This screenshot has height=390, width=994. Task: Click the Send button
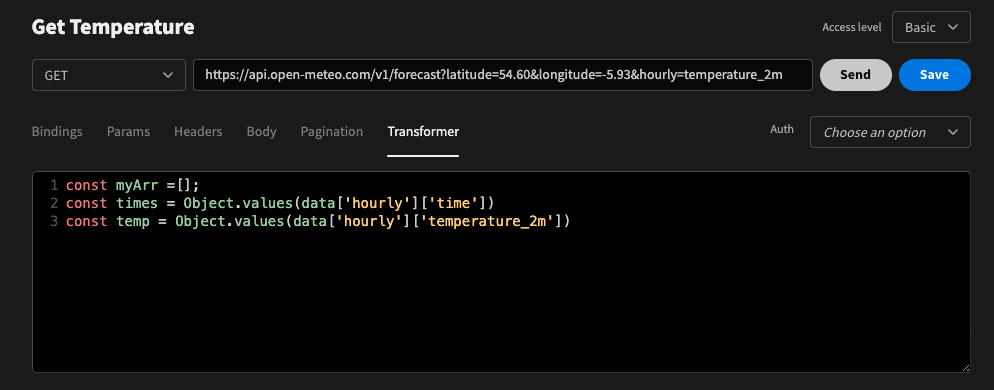point(855,75)
